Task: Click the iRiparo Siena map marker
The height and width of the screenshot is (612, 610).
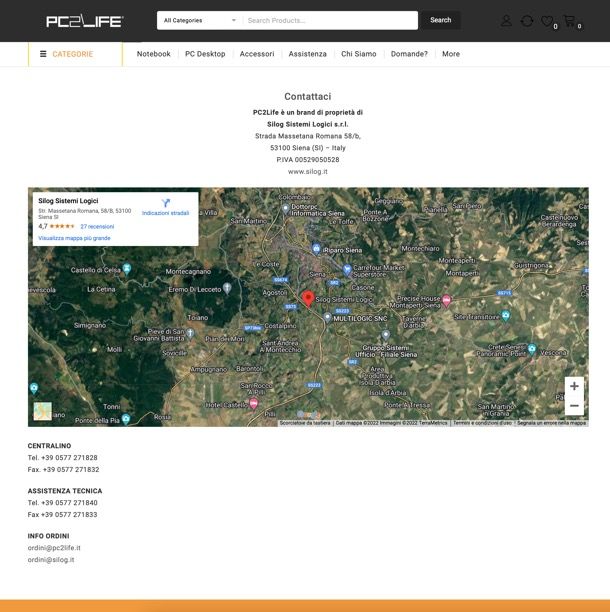Action: point(317,249)
